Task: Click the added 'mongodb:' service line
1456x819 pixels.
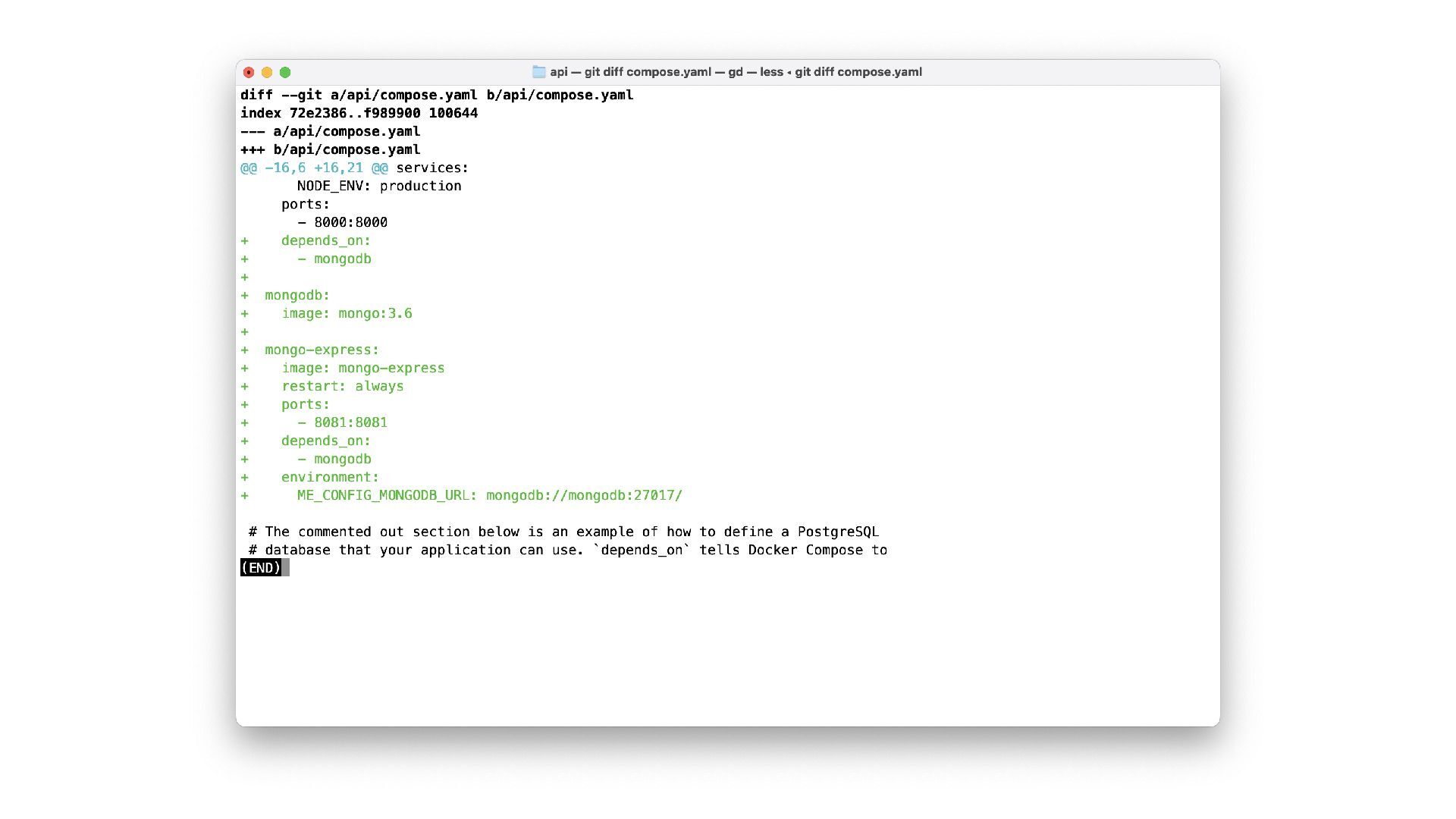Action: pyautogui.click(x=297, y=295)
